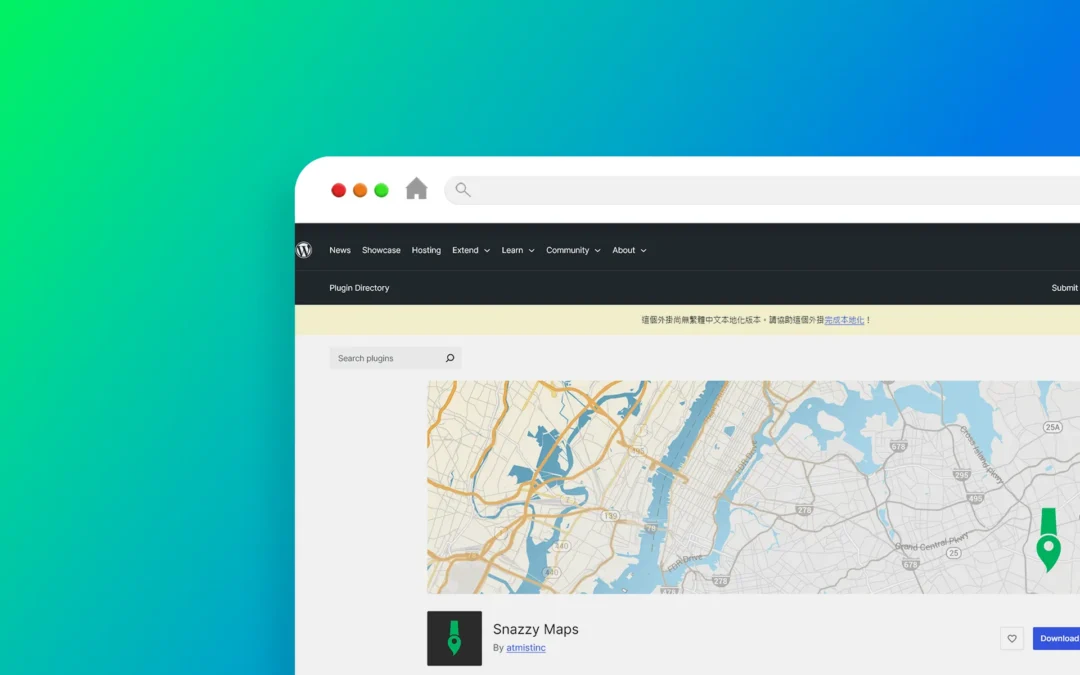Open the Hosting menu item
Viewport: 1080px width, 675px height.
(426, 250)
